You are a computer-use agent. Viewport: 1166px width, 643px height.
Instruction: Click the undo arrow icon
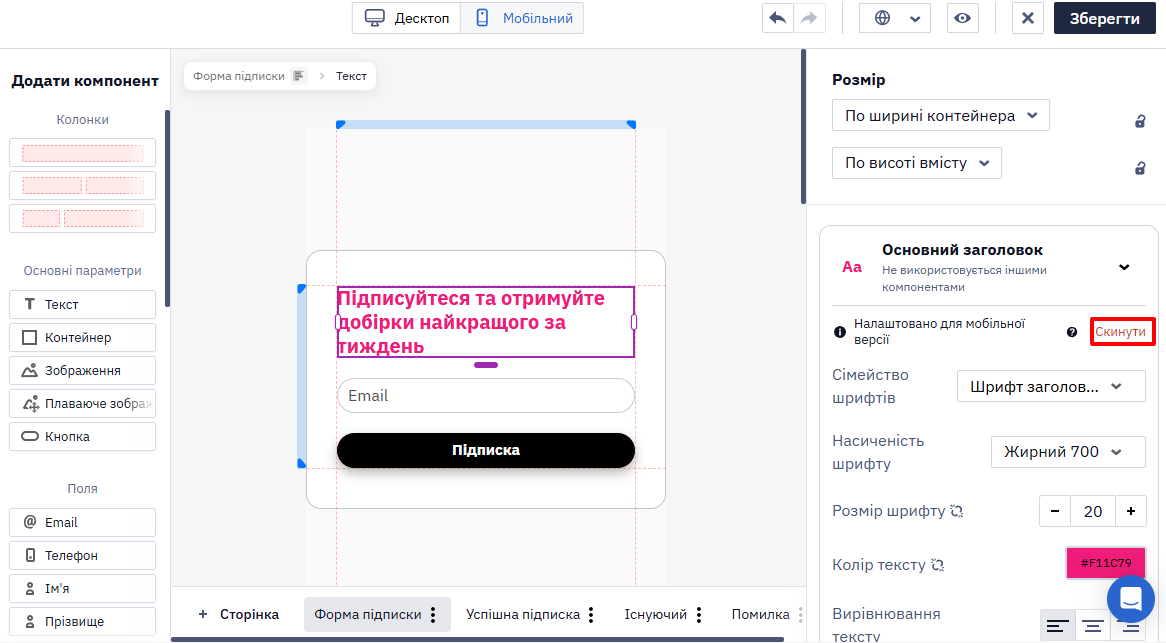pos(778,18)
